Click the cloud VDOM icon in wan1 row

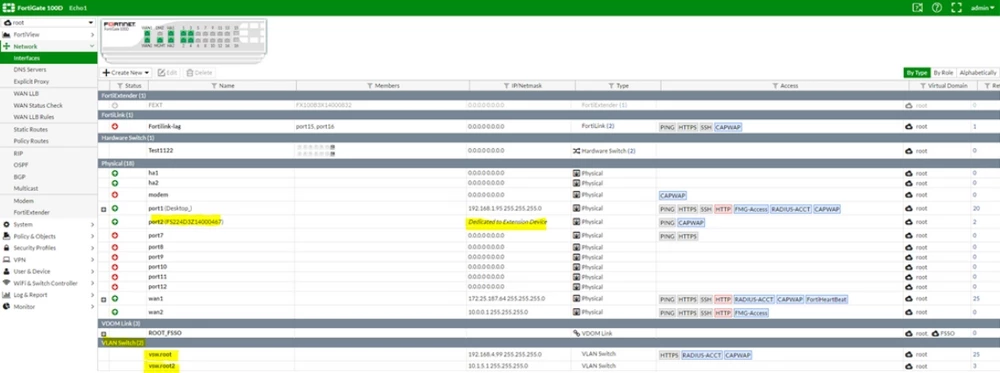pos(909,299)
